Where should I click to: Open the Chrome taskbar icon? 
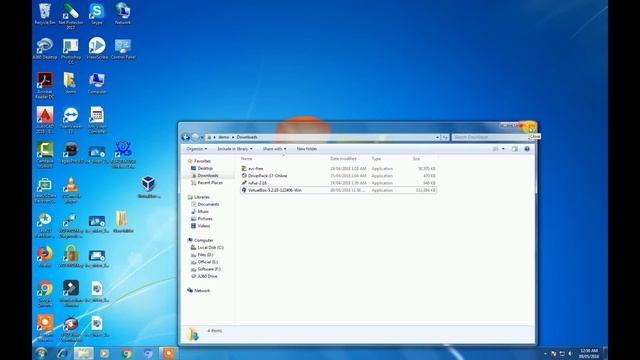pos(127,353)
